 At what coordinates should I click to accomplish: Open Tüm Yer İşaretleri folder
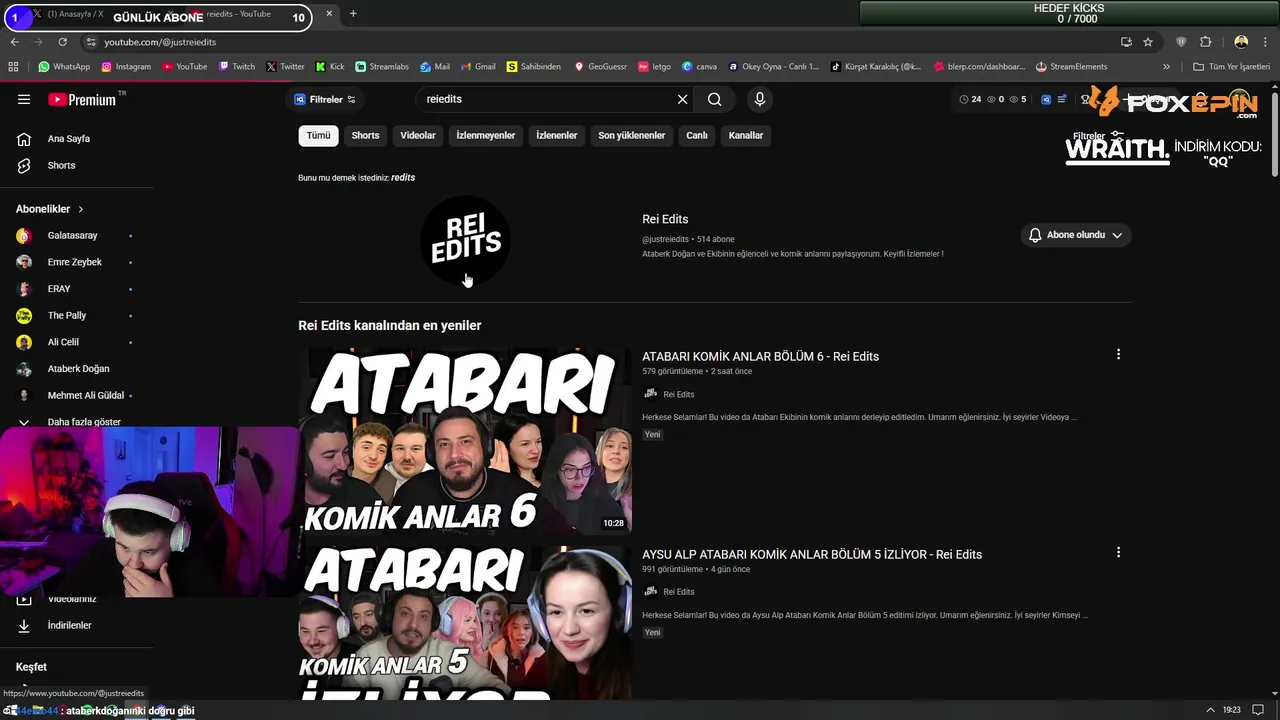pyautogui.click(x=1231, y=67)
